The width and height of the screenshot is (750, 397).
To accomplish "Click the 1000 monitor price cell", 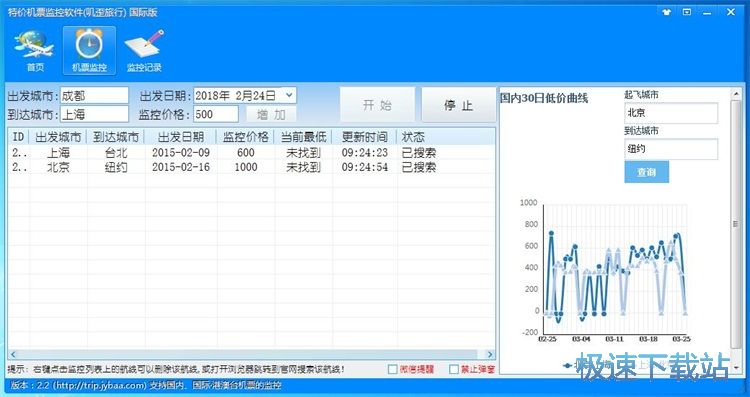I will click(245, 167).
